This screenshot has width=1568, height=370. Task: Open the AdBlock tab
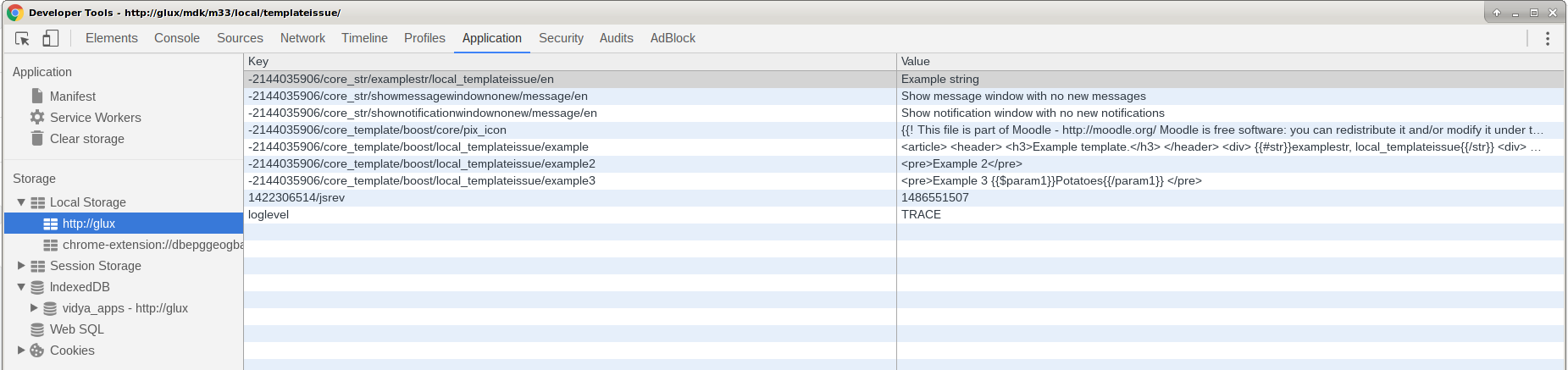[673, 38]
